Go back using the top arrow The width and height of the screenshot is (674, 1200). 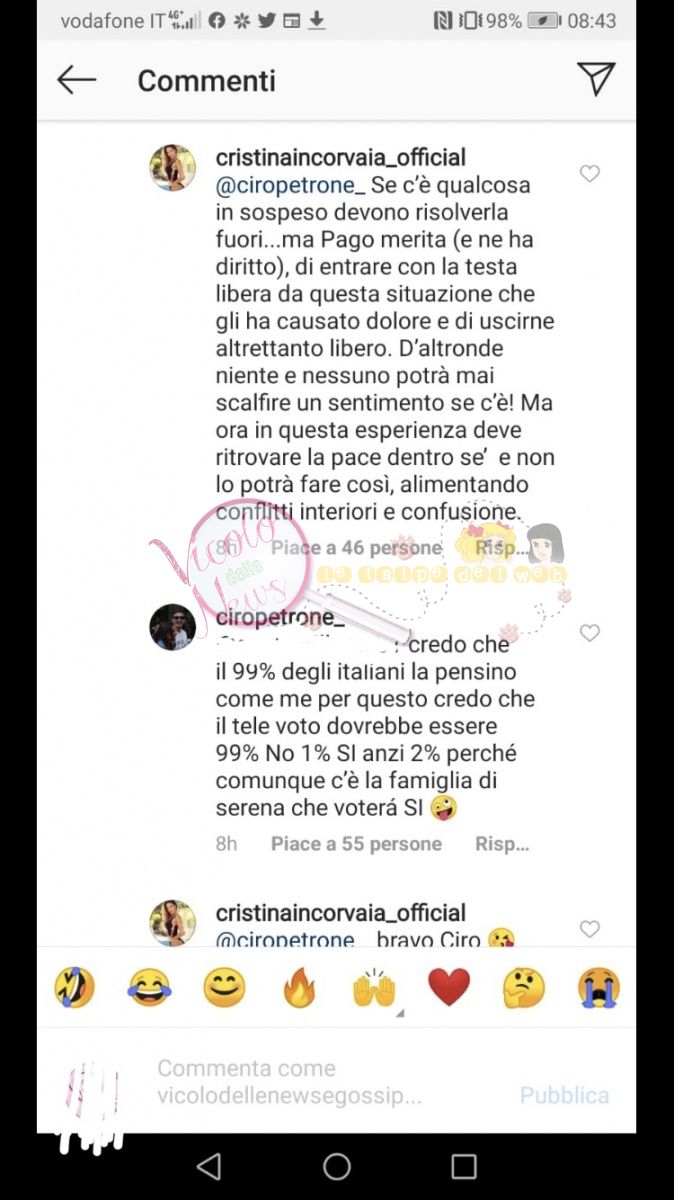(76, 80)
